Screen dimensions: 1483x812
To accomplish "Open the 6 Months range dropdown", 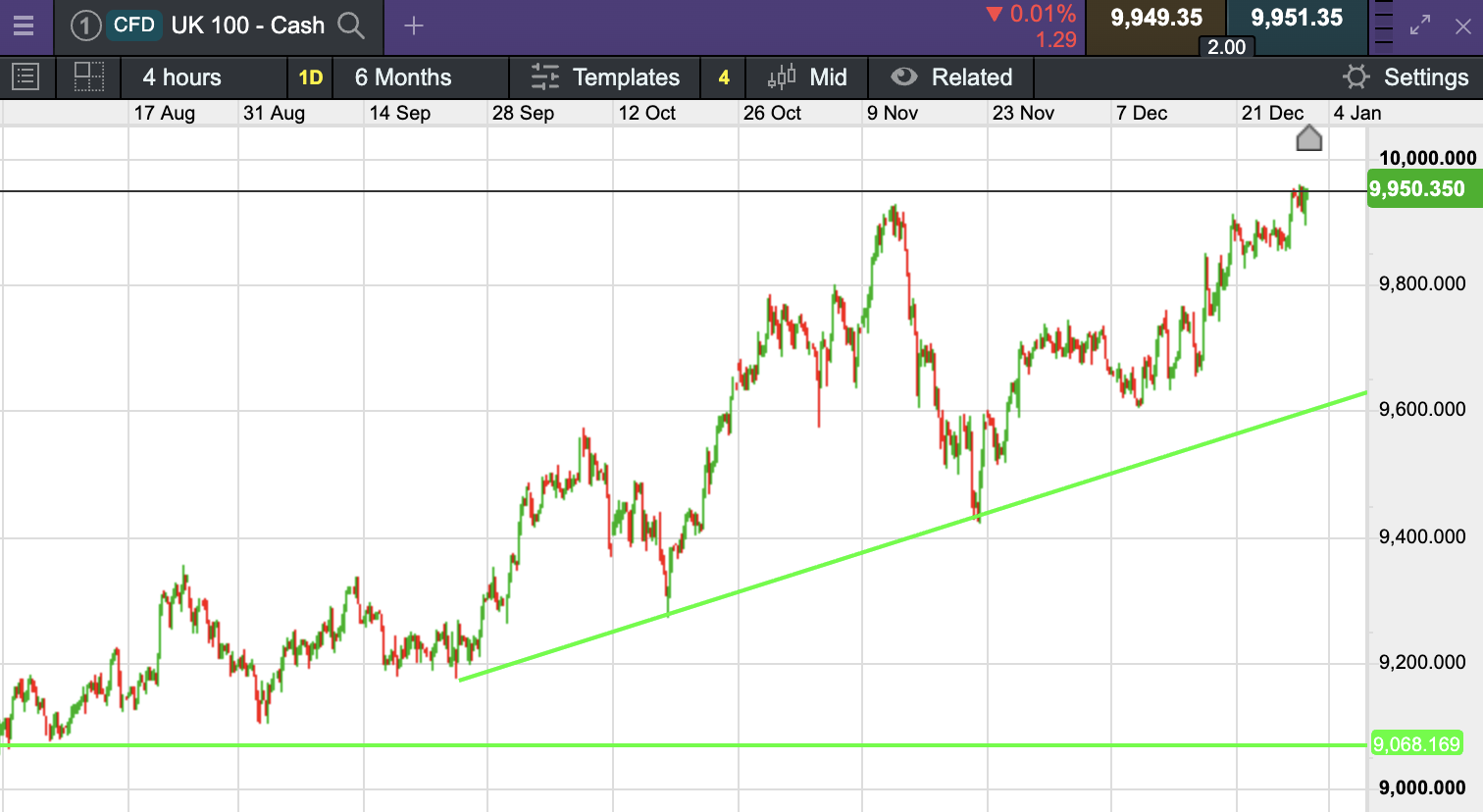I will pyautogui.click(x=403, y=77).
